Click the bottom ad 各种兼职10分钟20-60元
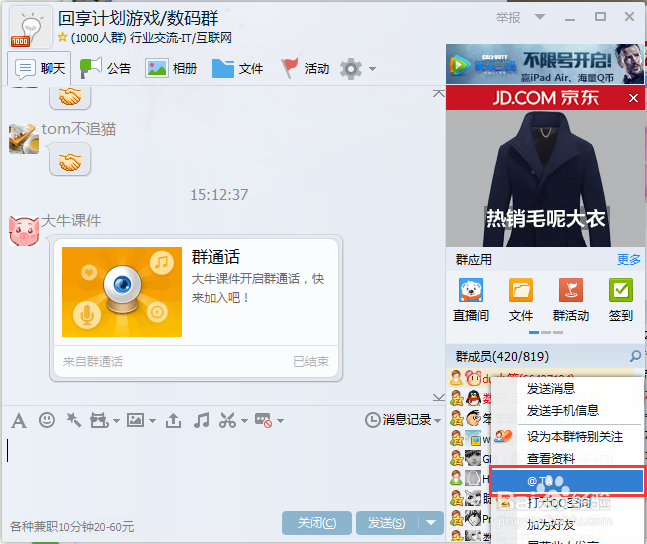Screen dimensions: 647x544 pyautogui.click(x=72, y=527)
